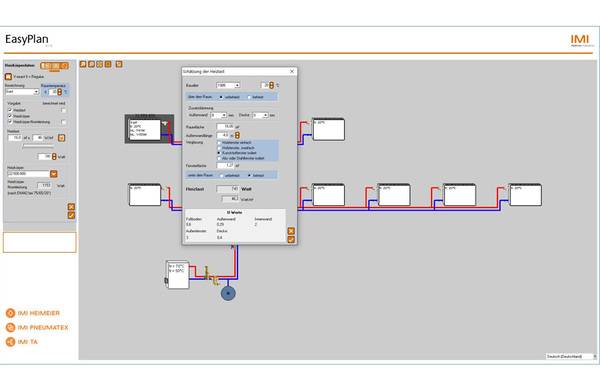
Task: Toggle the Heizkörper checkbox in Vorgabe
Action: [x=10, y=116]
